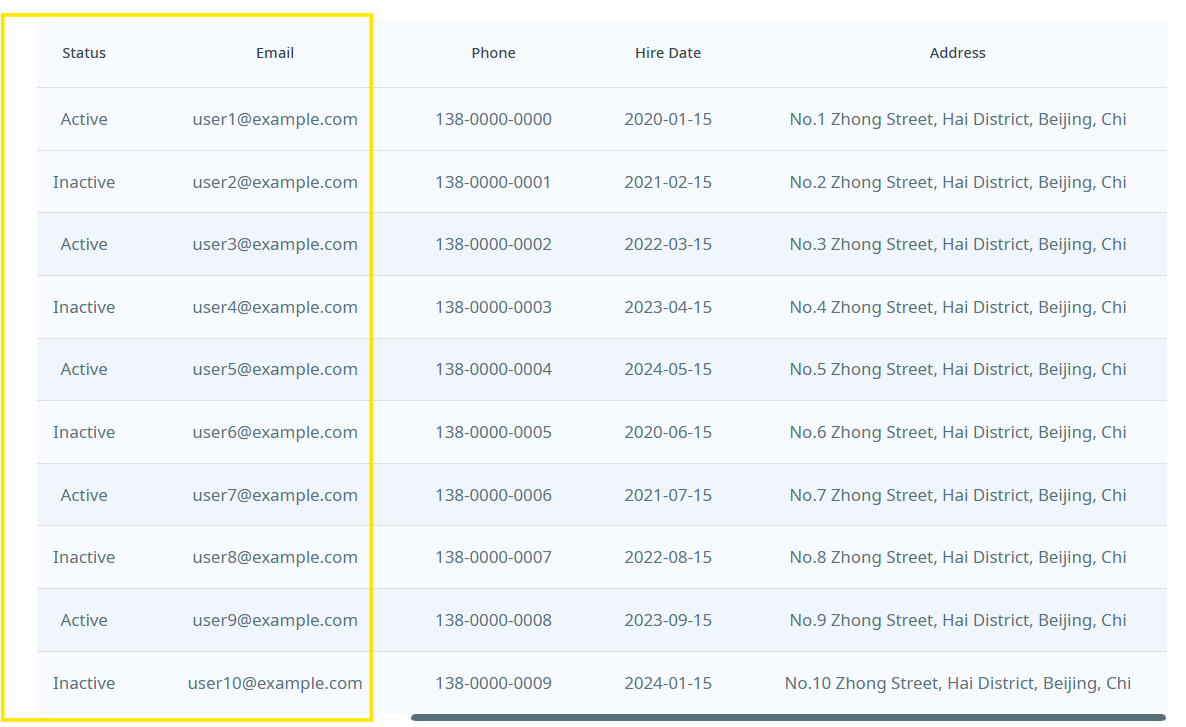Click phone number 138-0000-0000
Screen dimensions: 1186x727
(x=493, y=120)
